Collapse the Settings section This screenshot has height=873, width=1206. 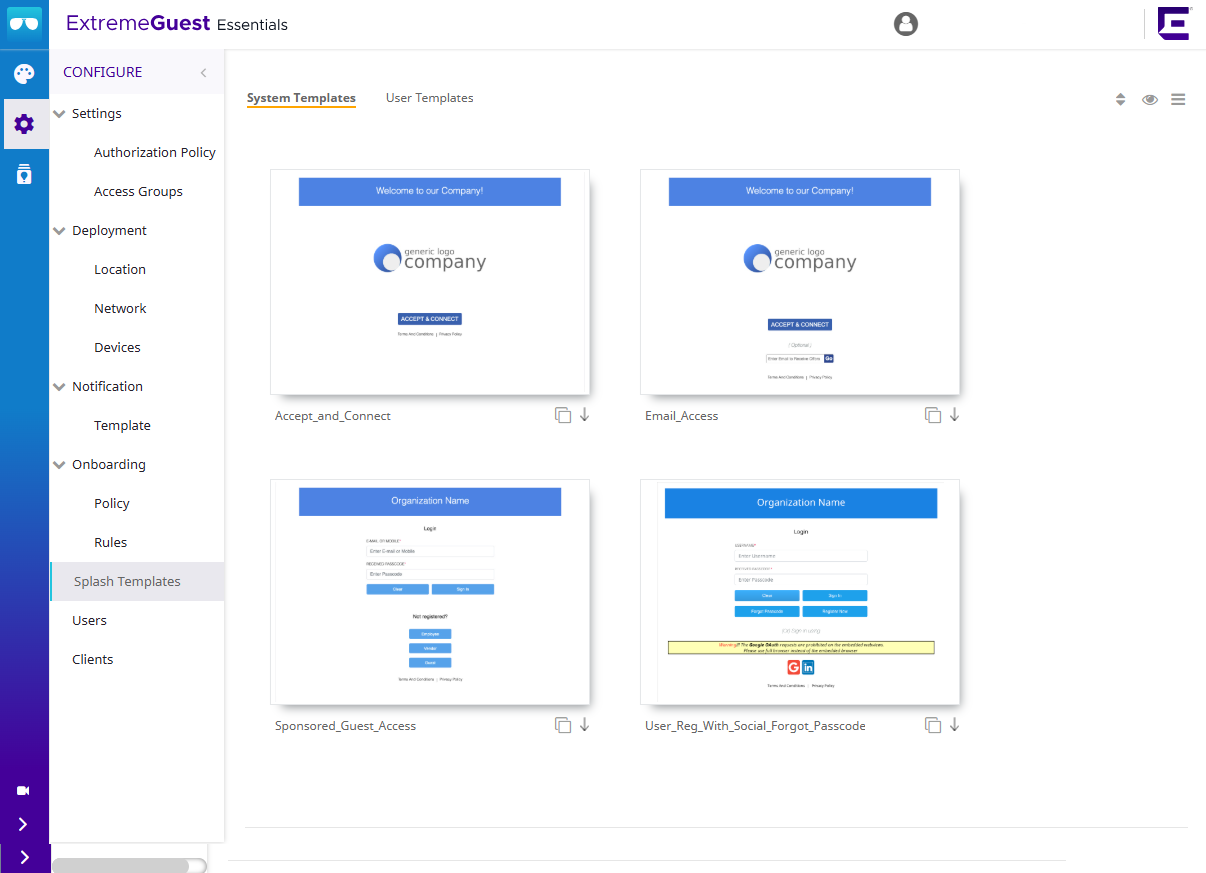(58, 113)
